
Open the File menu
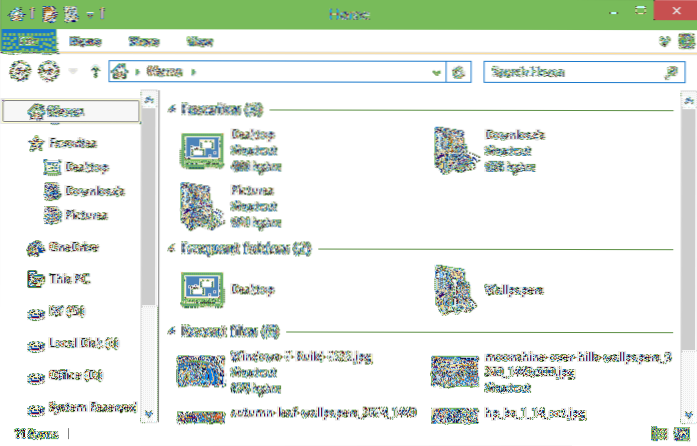pyautogui.click(x=30, y=42)
